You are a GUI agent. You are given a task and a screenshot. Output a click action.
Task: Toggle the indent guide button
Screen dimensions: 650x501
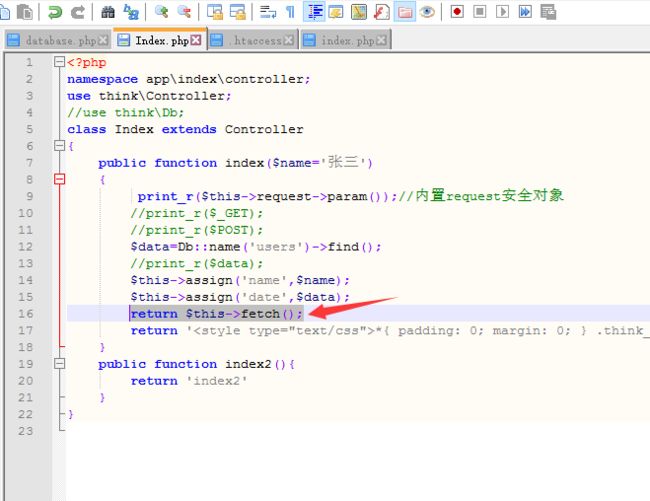314,12
